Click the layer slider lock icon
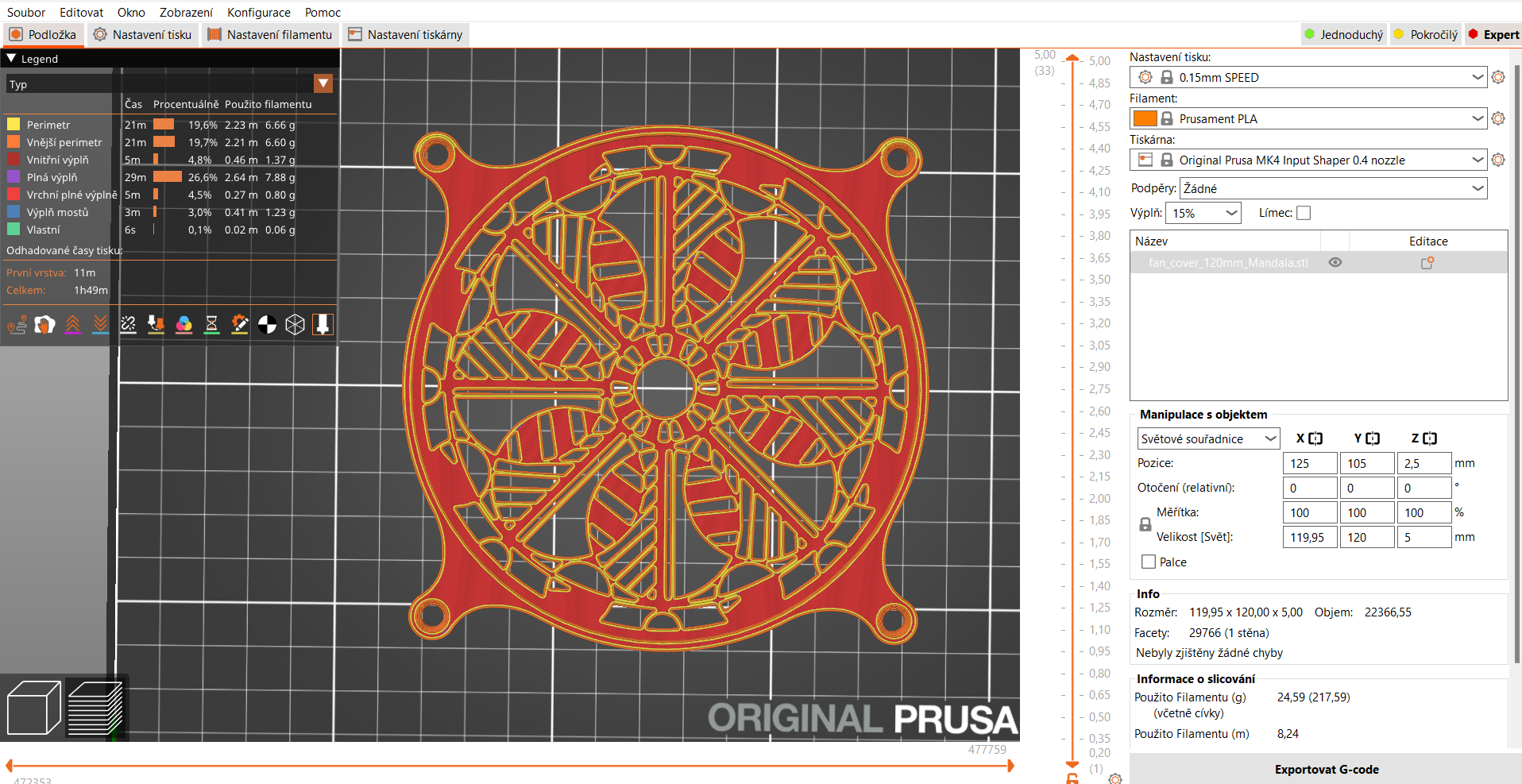Image resolution: width=1522 pixels, height=784 pixels. (1072, 778)
